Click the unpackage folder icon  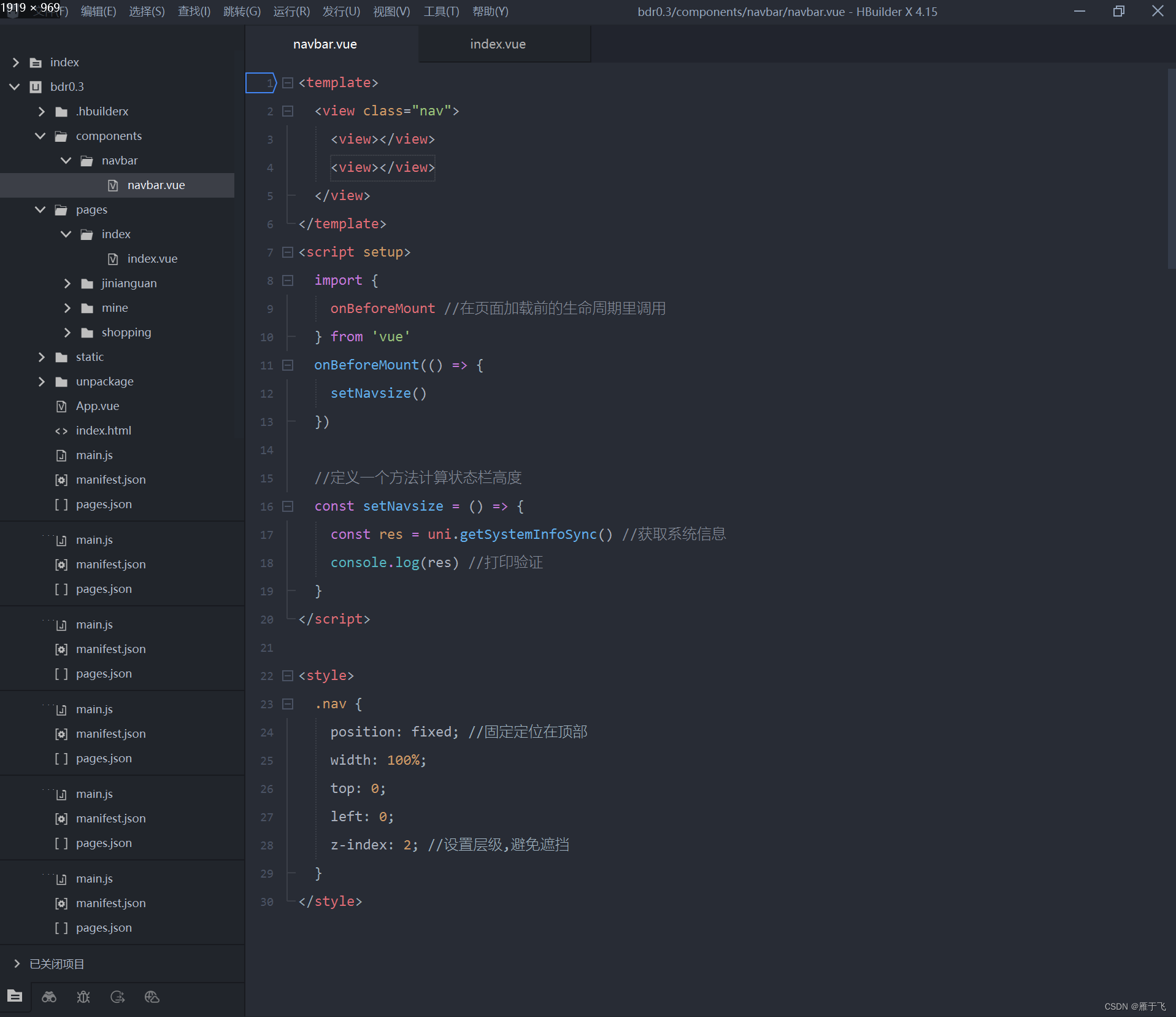pos(61,382)
